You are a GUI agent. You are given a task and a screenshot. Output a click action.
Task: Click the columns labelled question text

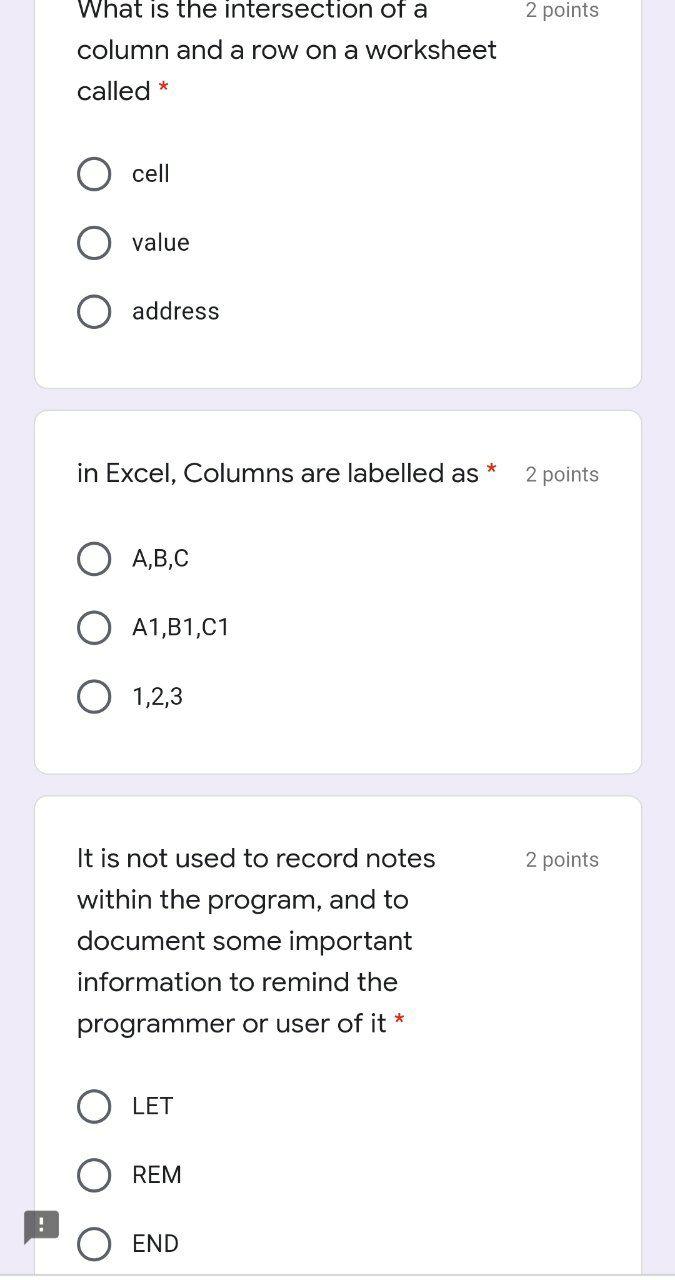click(x=280, y=473)
